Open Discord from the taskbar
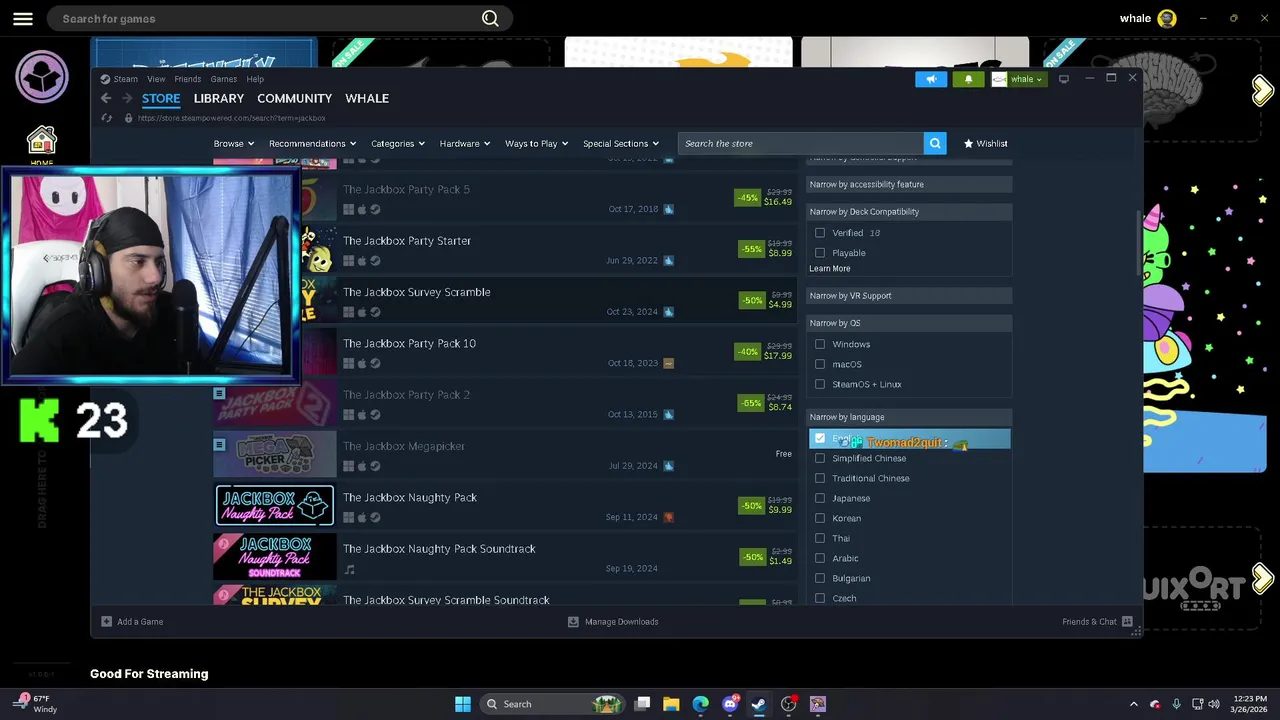This screenshot has height=720, width=1280. (730, 704)
